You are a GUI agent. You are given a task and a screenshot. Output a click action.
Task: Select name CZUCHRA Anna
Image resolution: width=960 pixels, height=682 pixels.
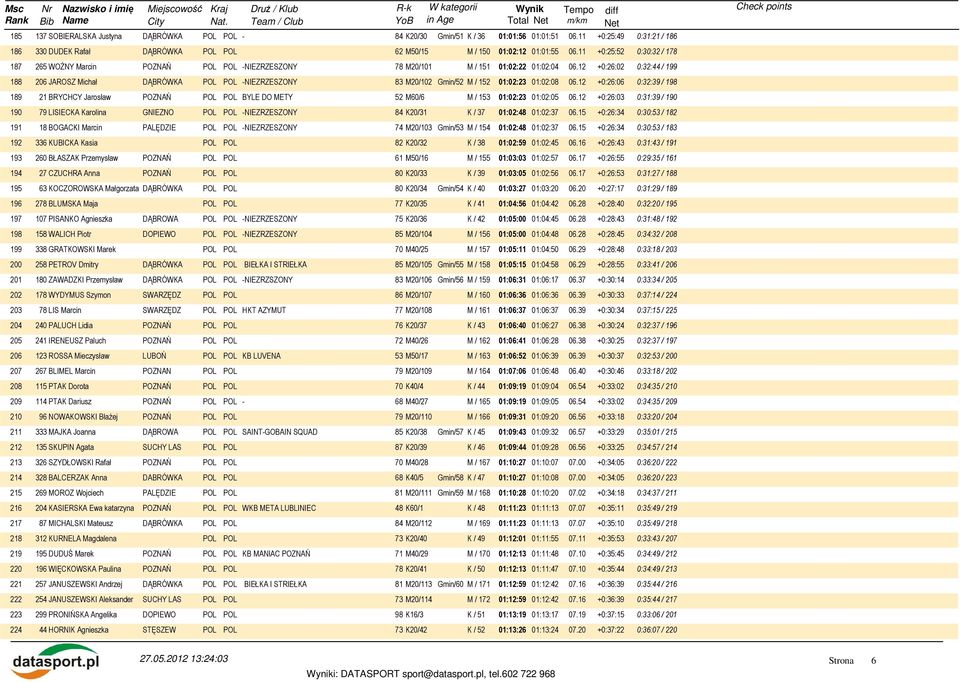(74, 174)
